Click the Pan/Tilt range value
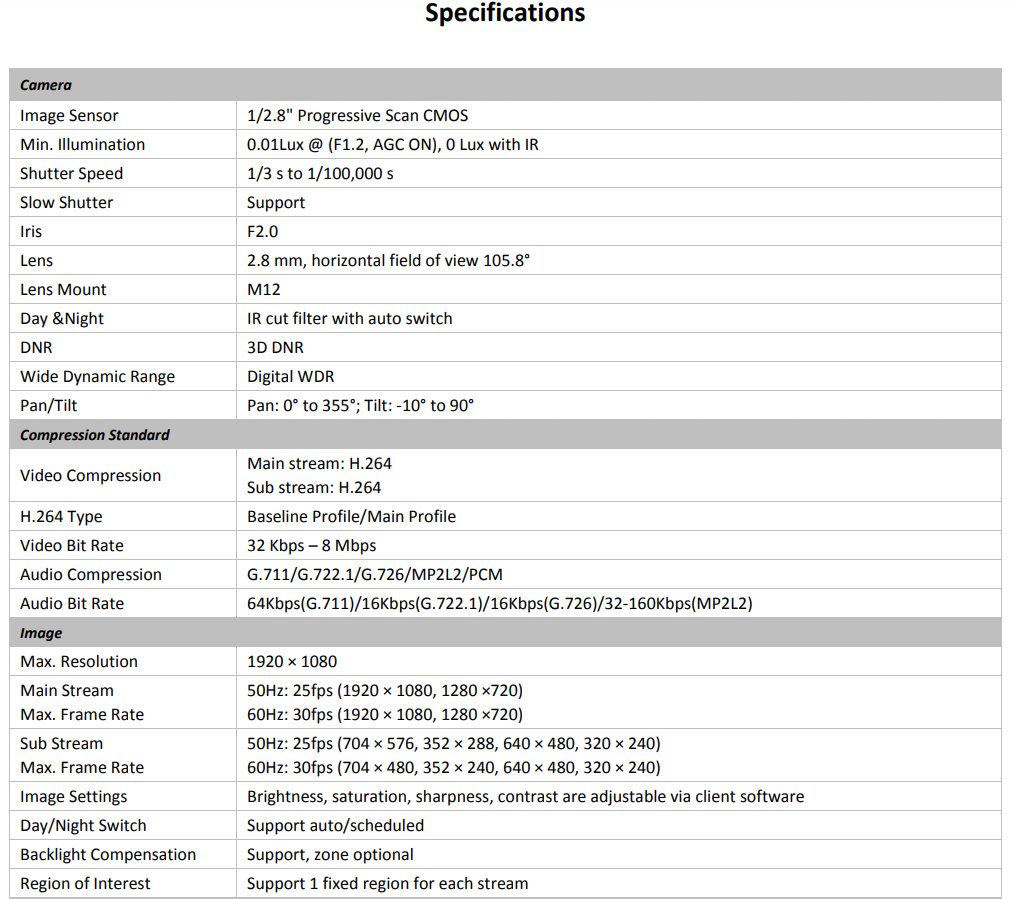 (x=360, y=406)
